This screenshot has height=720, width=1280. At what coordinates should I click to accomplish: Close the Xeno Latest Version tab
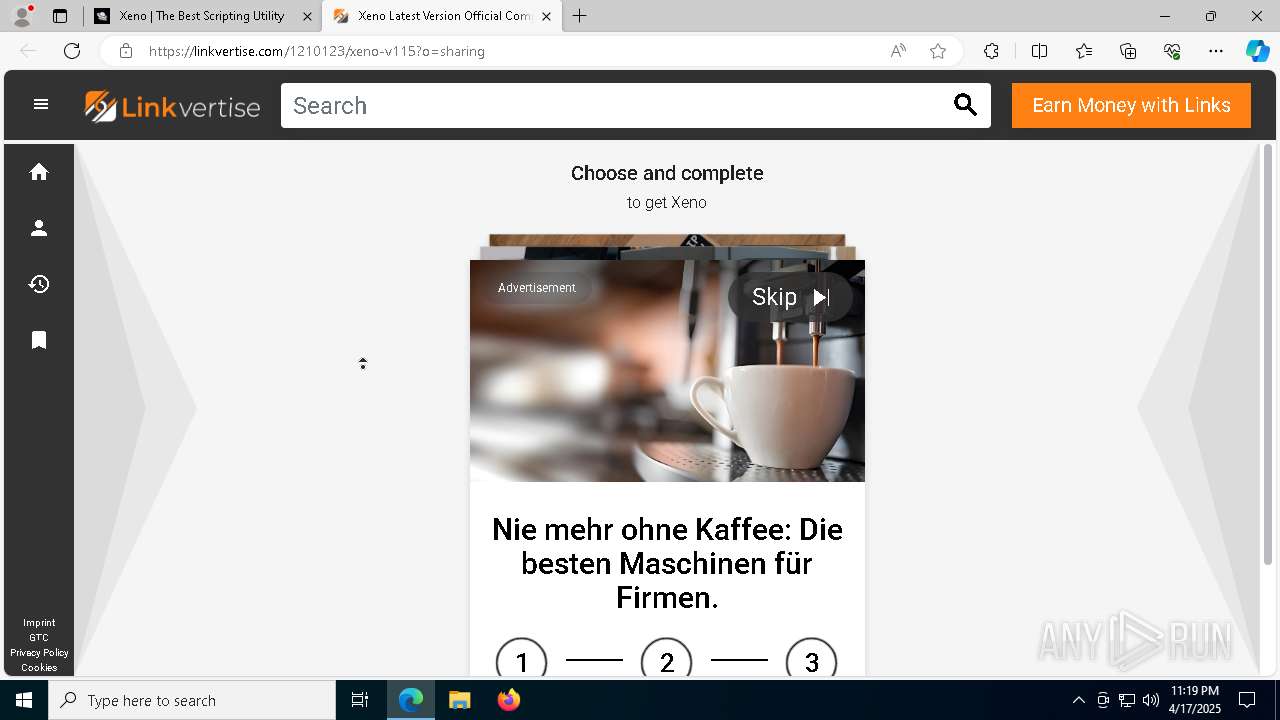coord(546,16)
